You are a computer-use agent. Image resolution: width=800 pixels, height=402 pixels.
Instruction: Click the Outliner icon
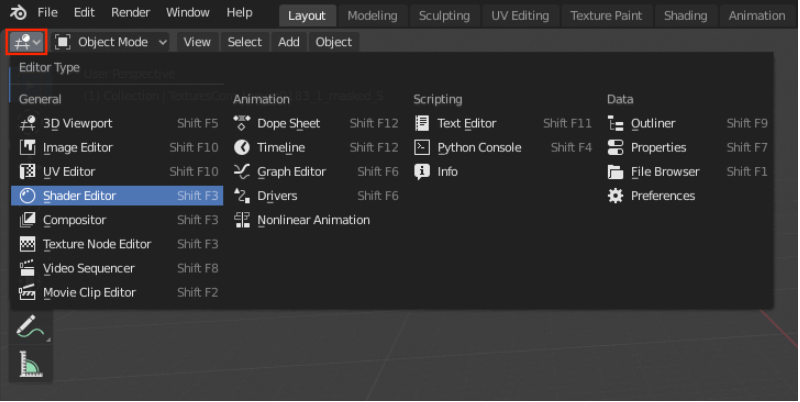(x=616, y=123)
